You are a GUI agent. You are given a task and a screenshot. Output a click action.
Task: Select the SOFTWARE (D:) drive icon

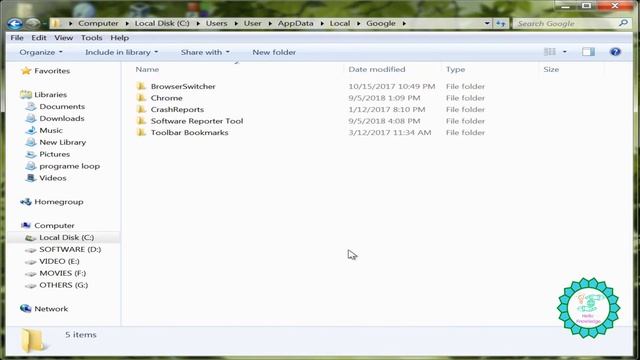pyautogui.click(x=31, y=250)
